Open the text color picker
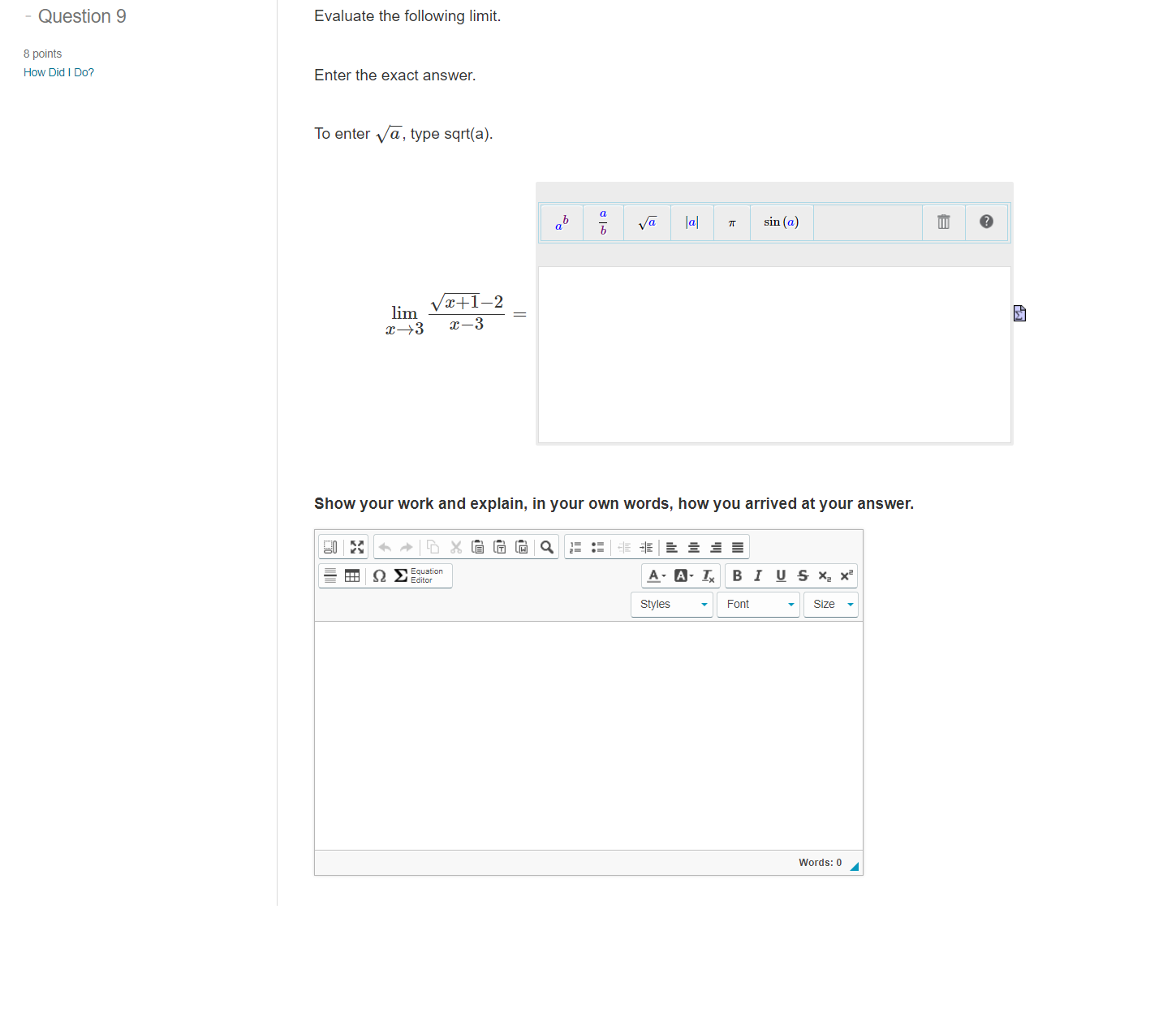The height and width of the screenshot is (1034, 1176). click(654, 575)
